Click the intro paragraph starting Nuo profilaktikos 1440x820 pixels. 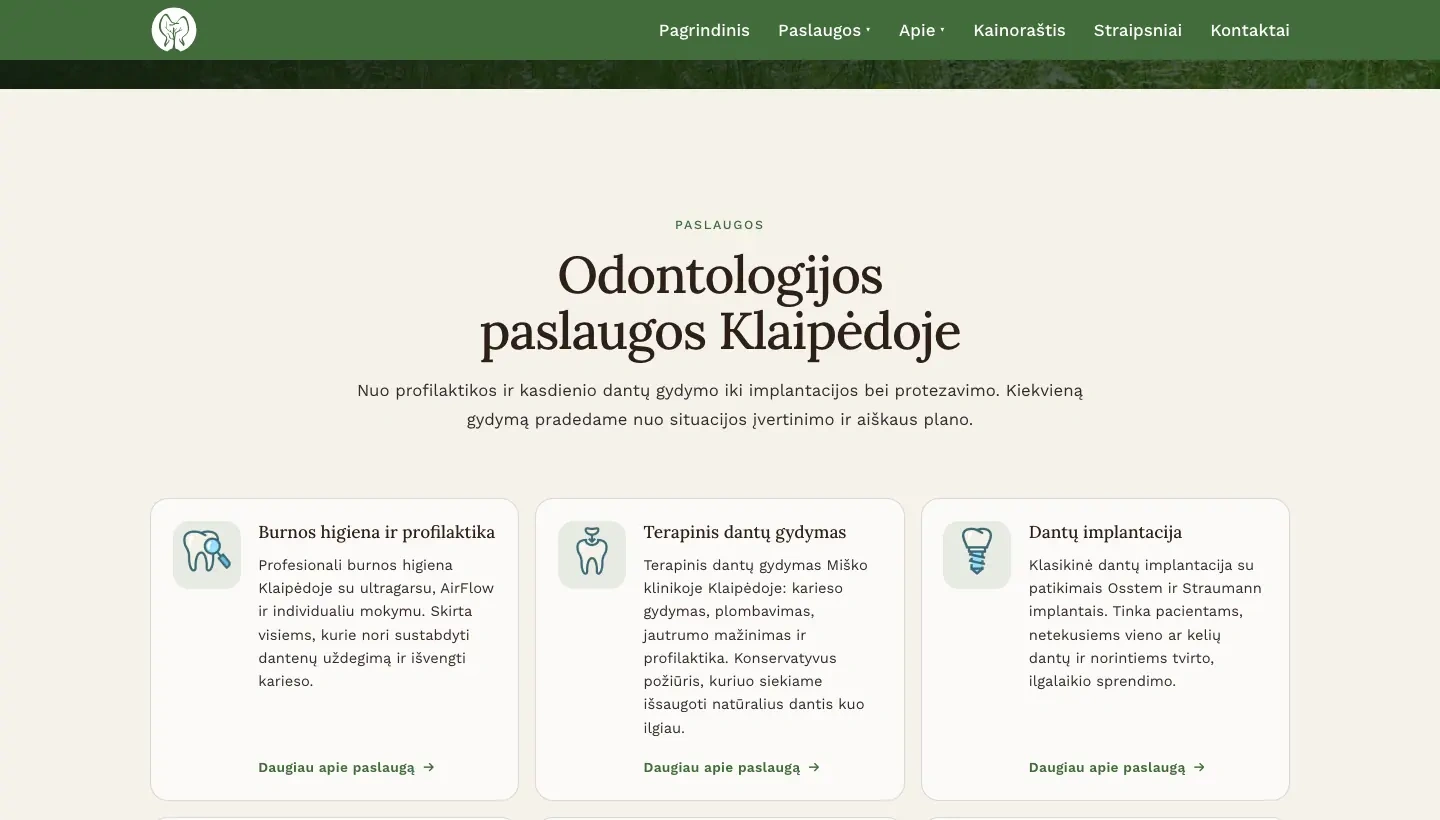pos(720,405)
